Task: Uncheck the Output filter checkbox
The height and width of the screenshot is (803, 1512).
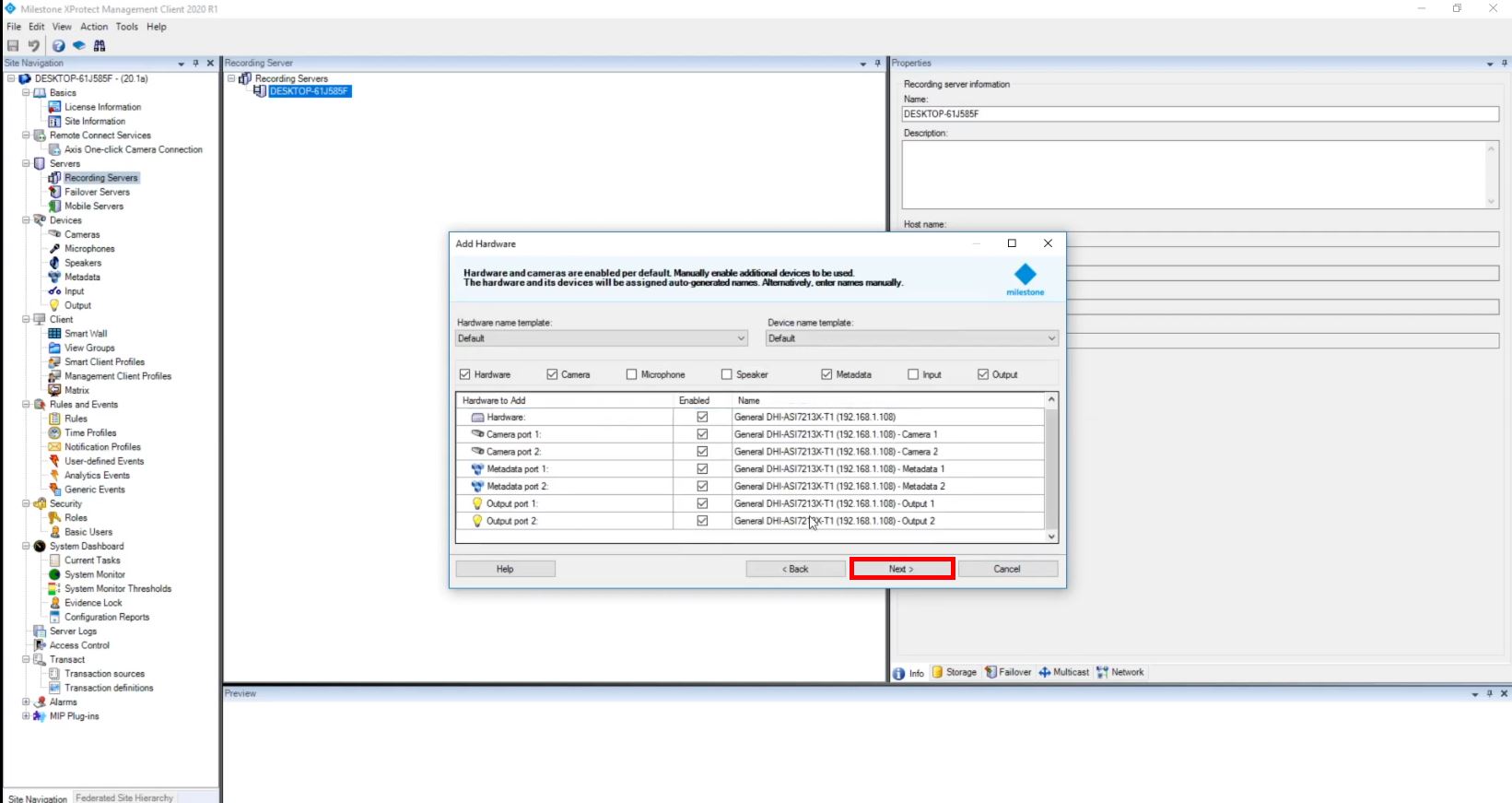Action: point(983,374)
